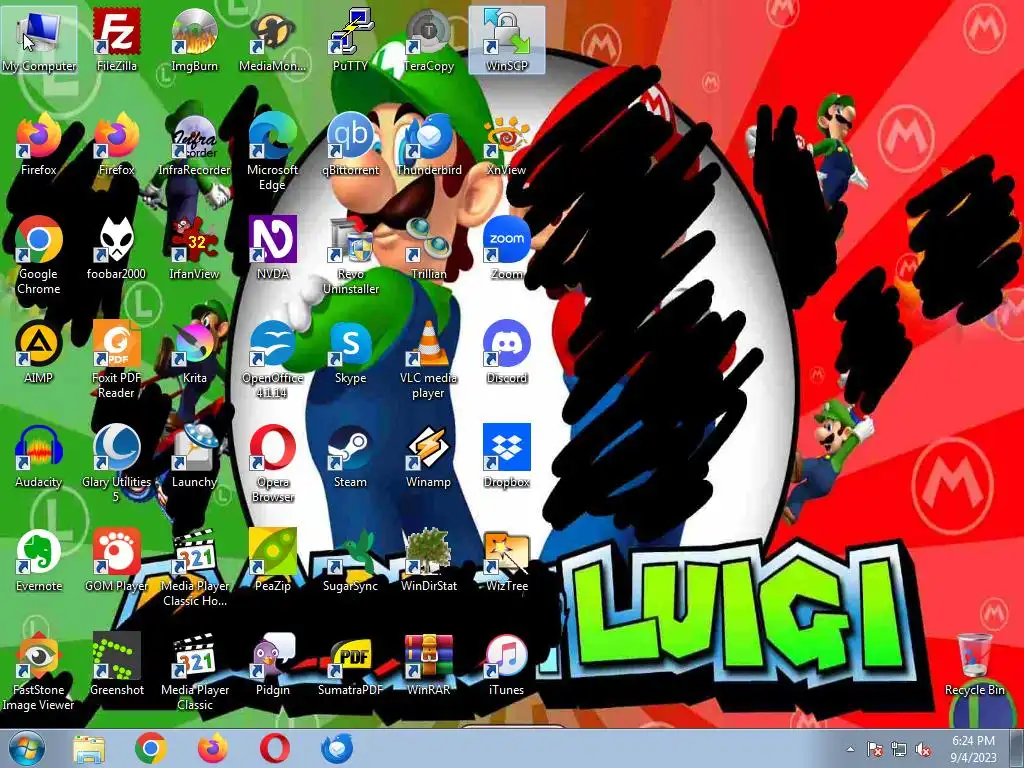Click the Glary Utilities 5 icon

click(x=116, y=464)
